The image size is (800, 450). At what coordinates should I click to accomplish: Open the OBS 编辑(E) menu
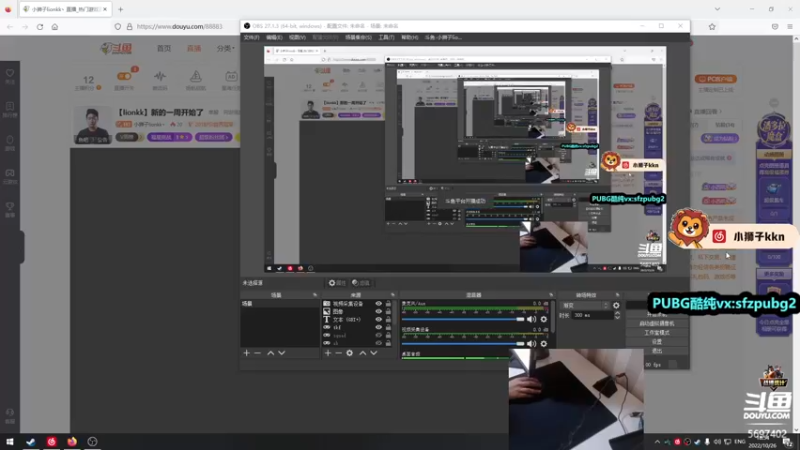click(x=274, y=37)
